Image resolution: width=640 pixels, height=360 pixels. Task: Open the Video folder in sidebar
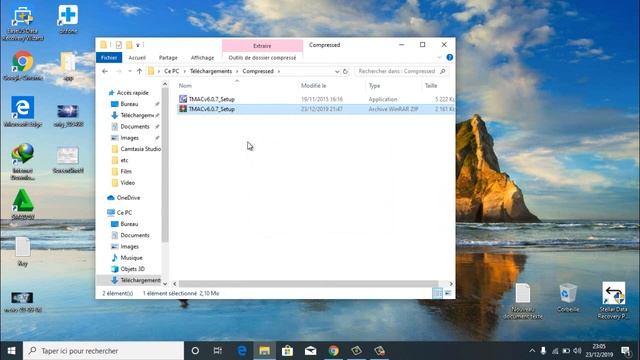pyautogui.click(x=127, y=183)
